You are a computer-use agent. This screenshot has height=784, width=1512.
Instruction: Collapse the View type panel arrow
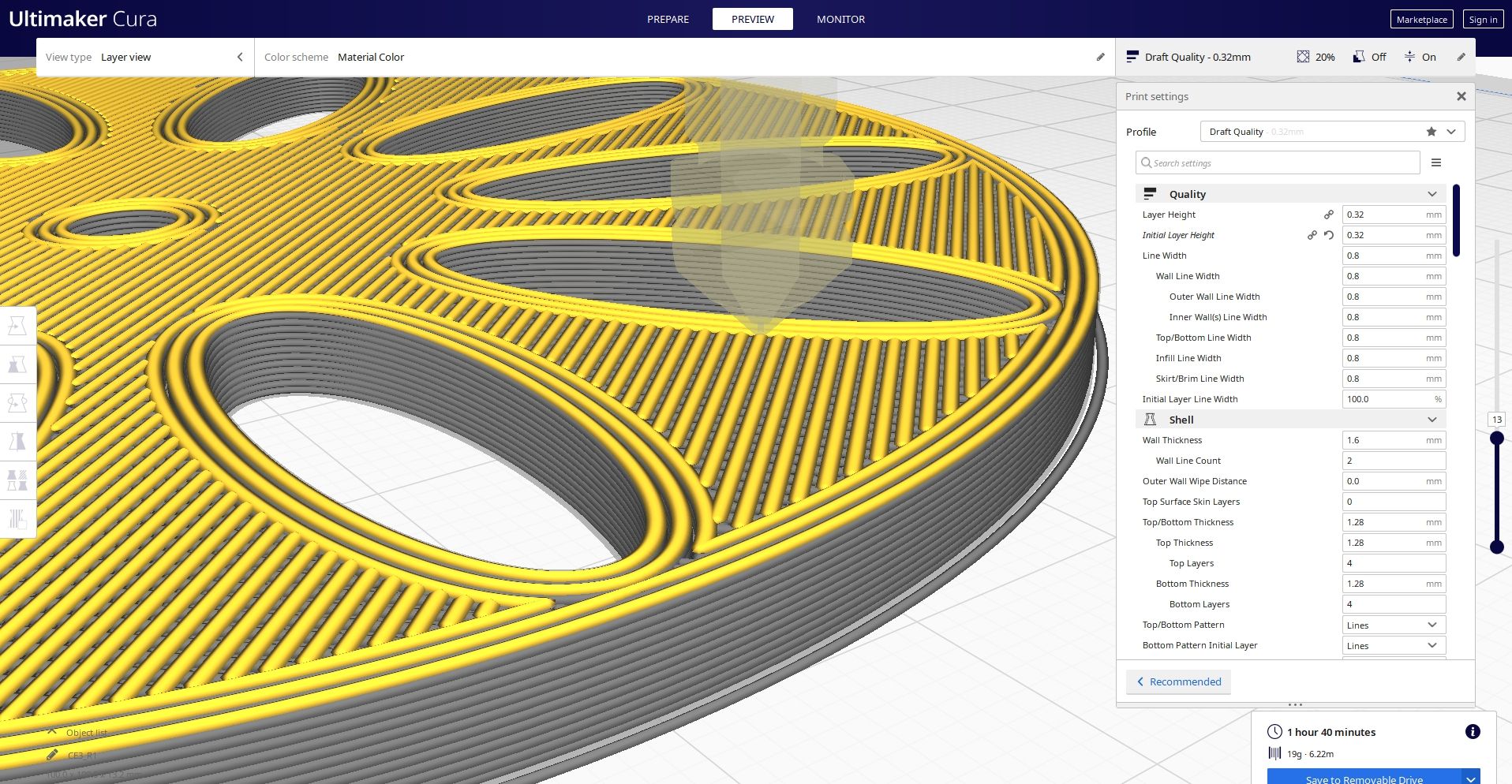[240, 57]
